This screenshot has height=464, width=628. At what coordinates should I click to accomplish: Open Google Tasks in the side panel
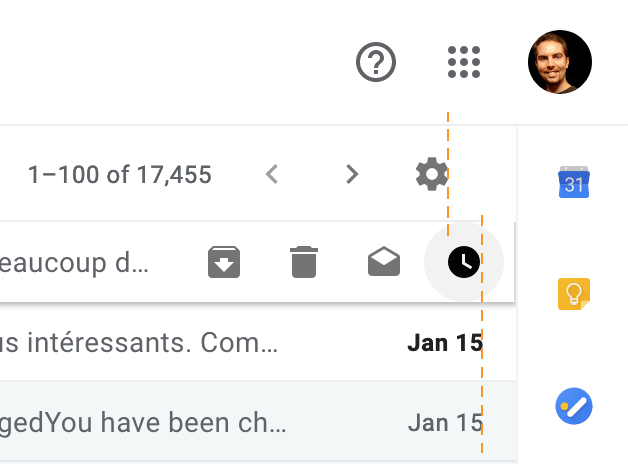pos(573,406)
